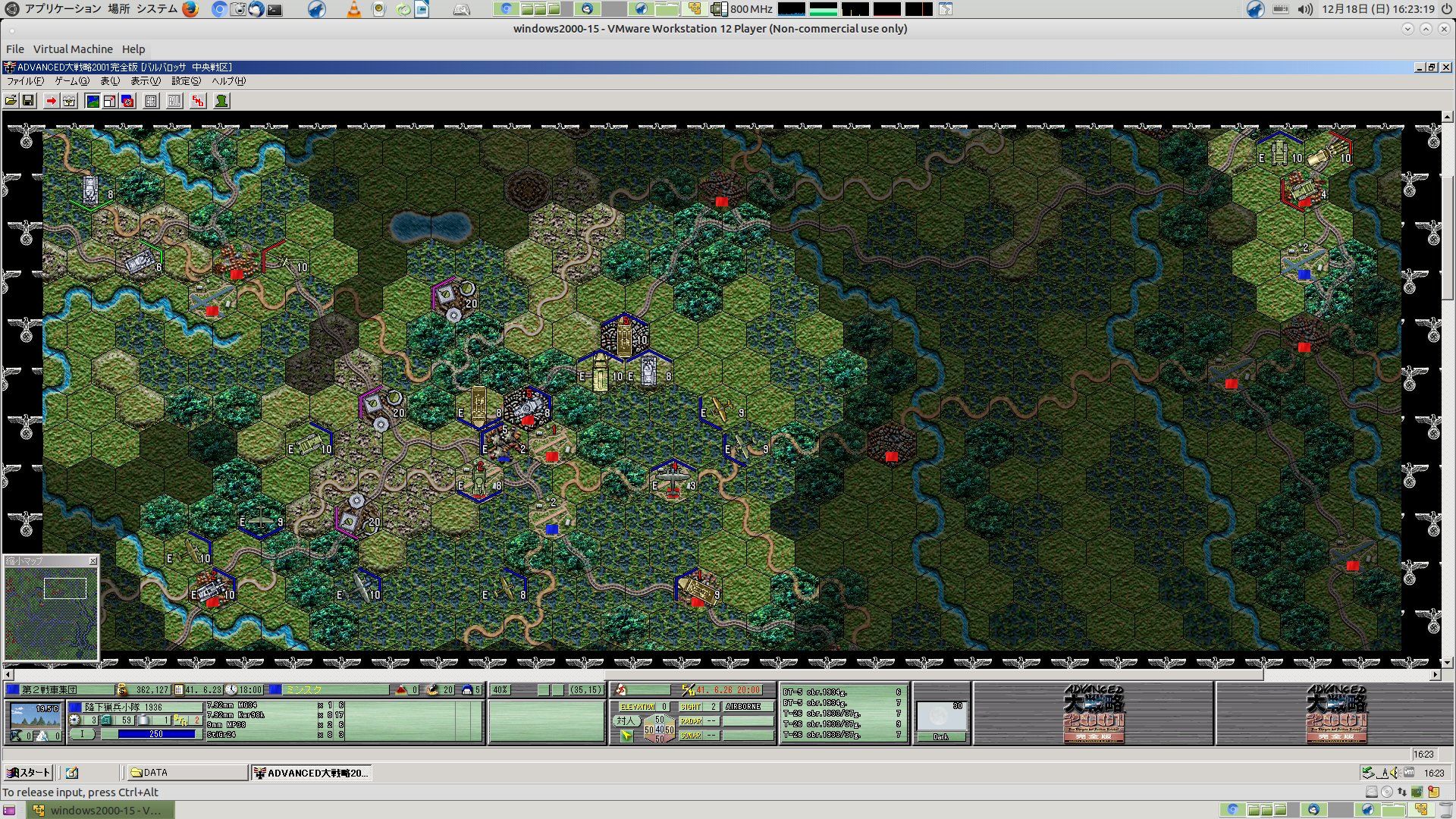Screen dimensions: 1456x819
Task: Open the grid table toolbar icon
Action: [x=151, y=101]
